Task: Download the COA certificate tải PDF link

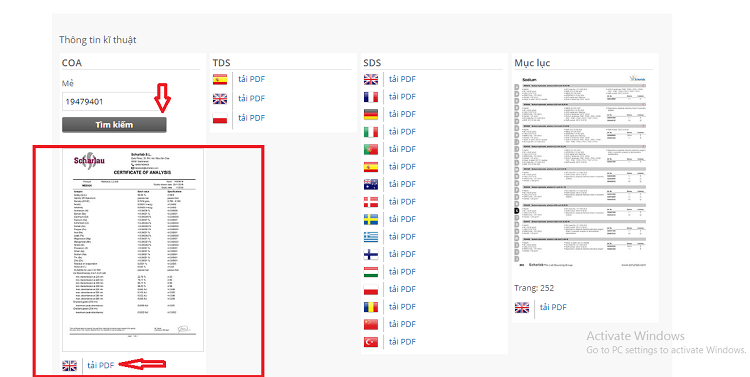Action: [x=100, y=366]
